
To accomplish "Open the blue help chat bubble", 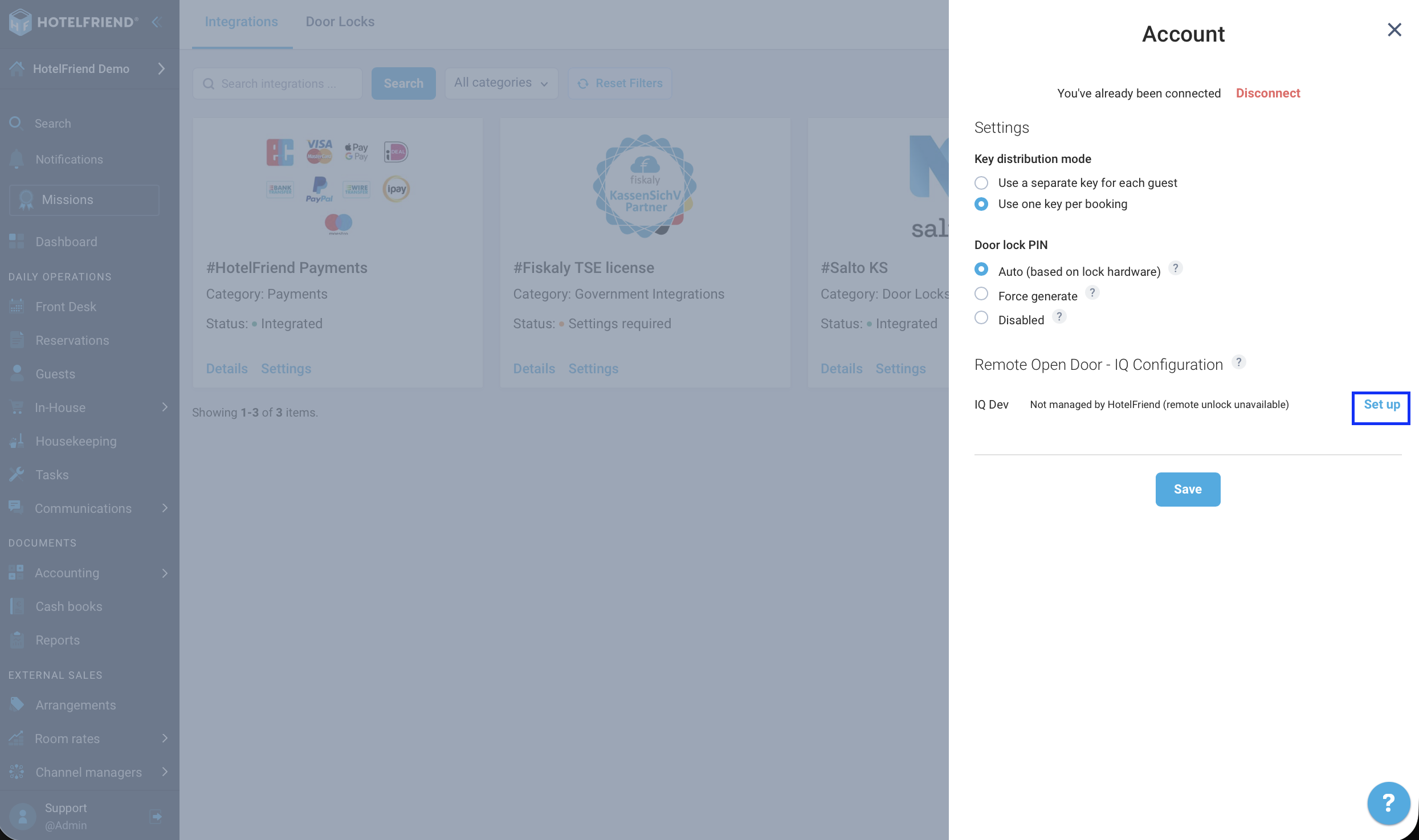I will [x=1389, y=803].
